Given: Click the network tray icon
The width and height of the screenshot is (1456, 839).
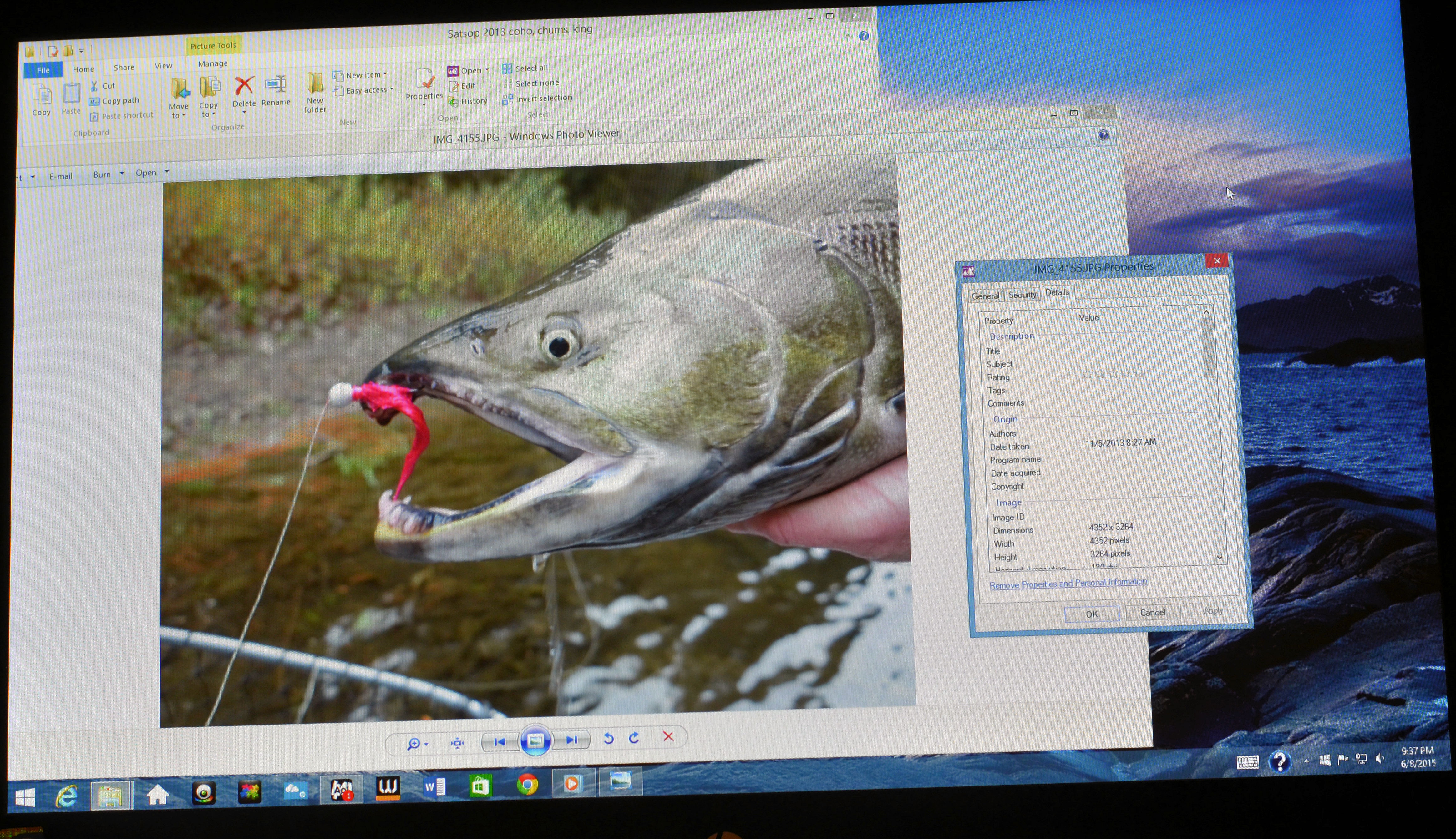Looking at the screenshot, I should [x=1361, y=759].
